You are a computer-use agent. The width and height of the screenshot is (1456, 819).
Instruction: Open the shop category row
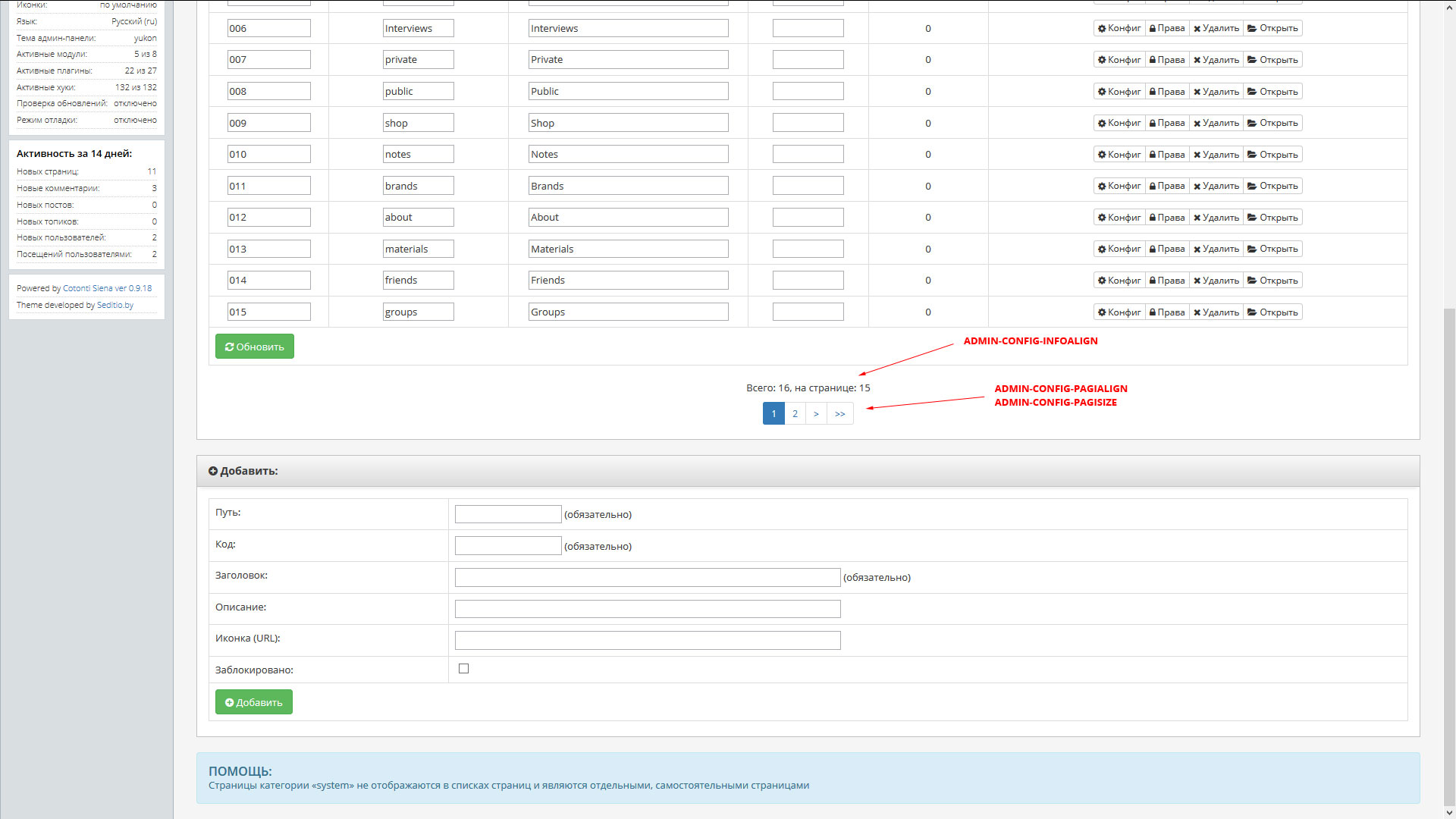1272,123
